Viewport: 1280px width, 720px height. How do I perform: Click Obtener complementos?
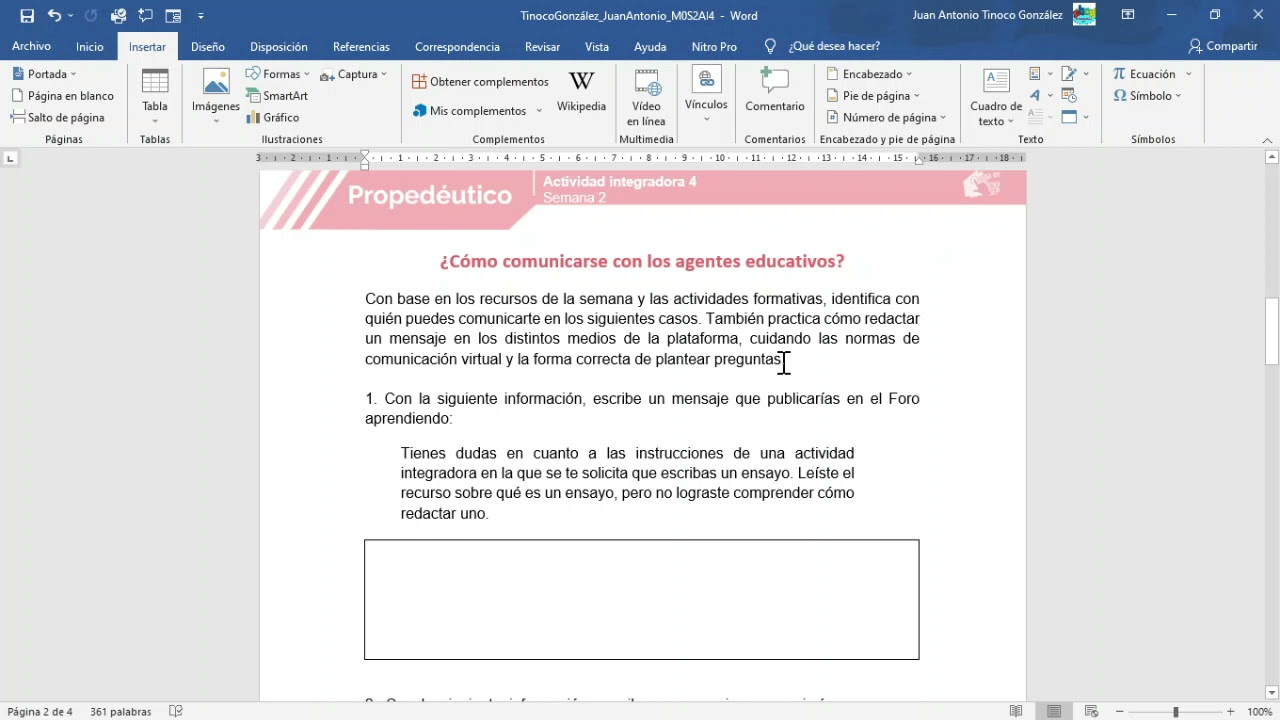click(480, 82)
